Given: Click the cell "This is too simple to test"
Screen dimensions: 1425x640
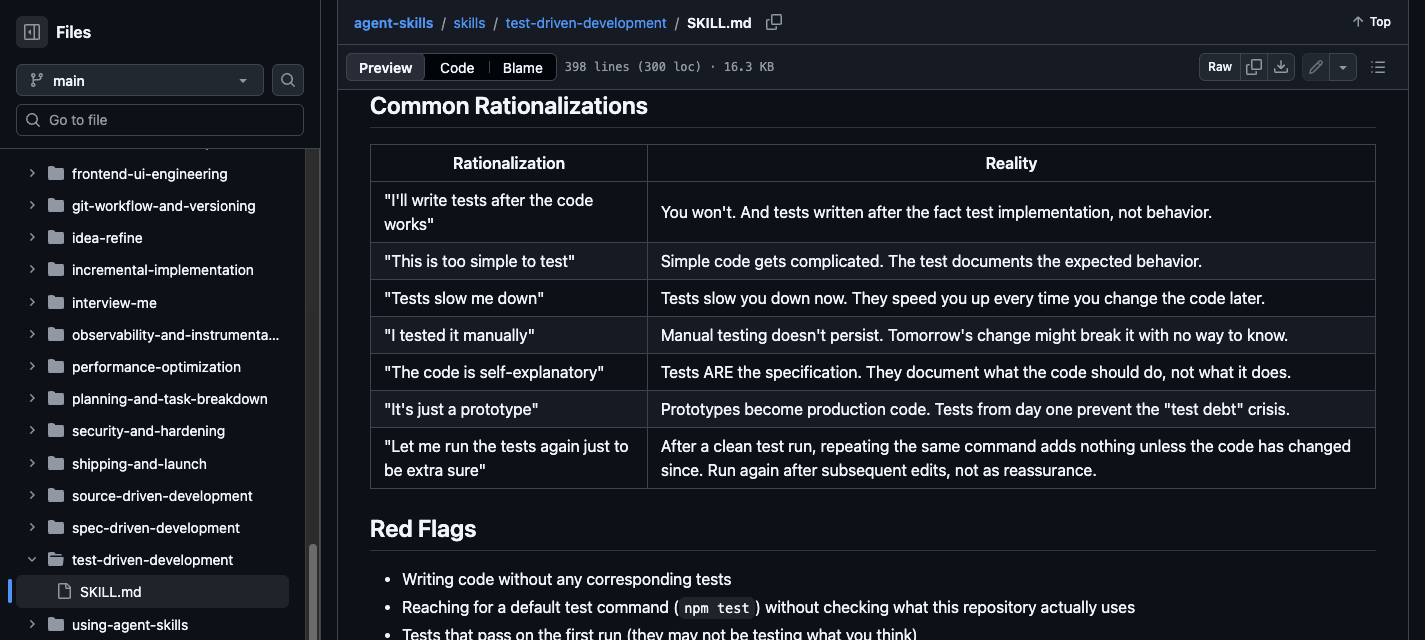Looking at the screenshot, I should tap(509, 261).
